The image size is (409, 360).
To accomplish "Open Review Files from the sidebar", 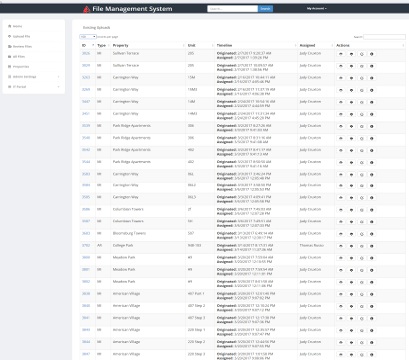I will click(x=34, y=46).
